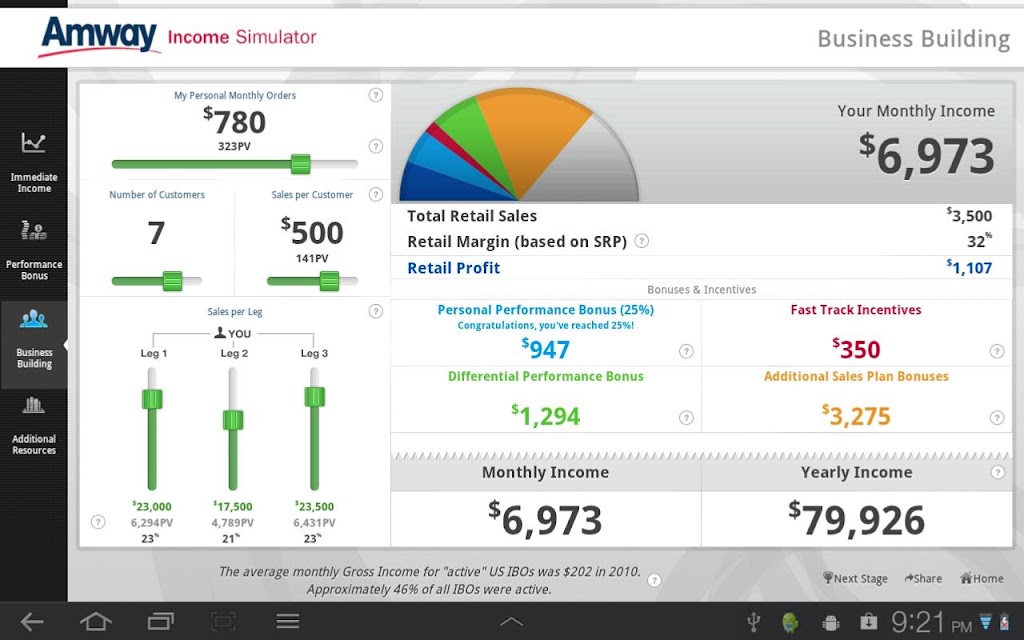Return to Home screen link
Screen dimensions: 1024x640
pos(982,578)
